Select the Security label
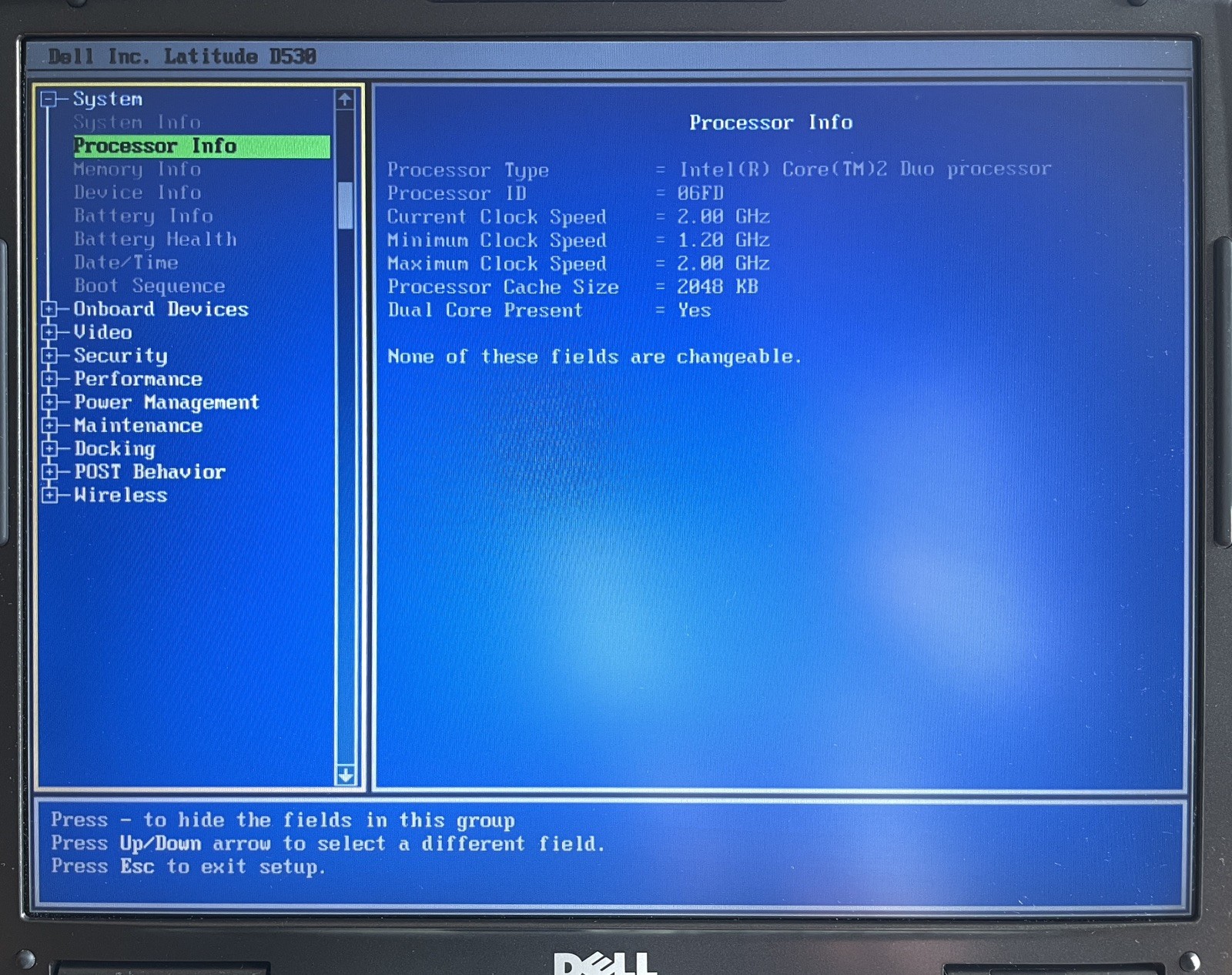1232x975 pixels. click(x=120, y=356)
